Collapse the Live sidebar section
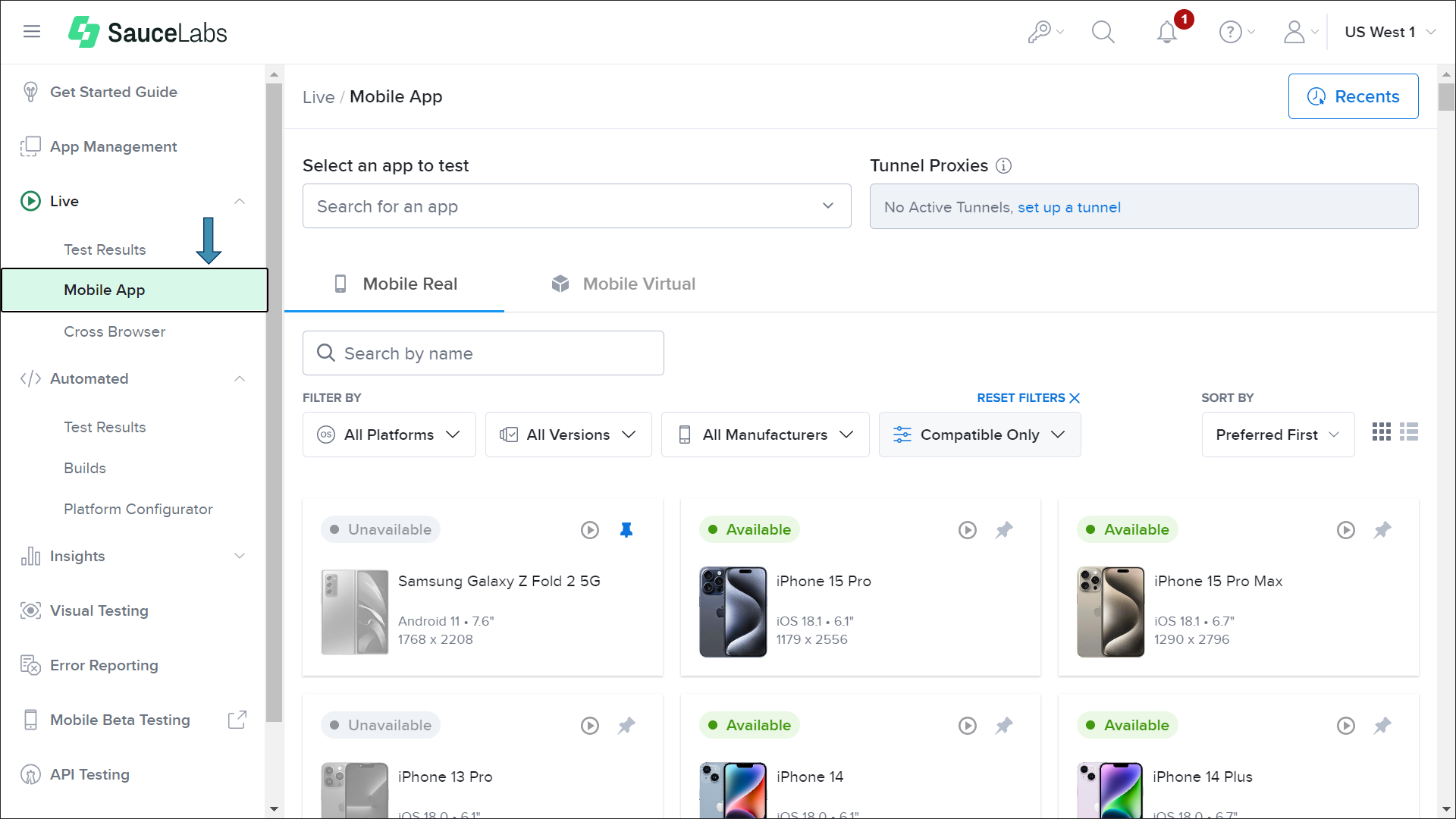The height and width of the screenshot is (819, 1456). (x=240, y=201)
